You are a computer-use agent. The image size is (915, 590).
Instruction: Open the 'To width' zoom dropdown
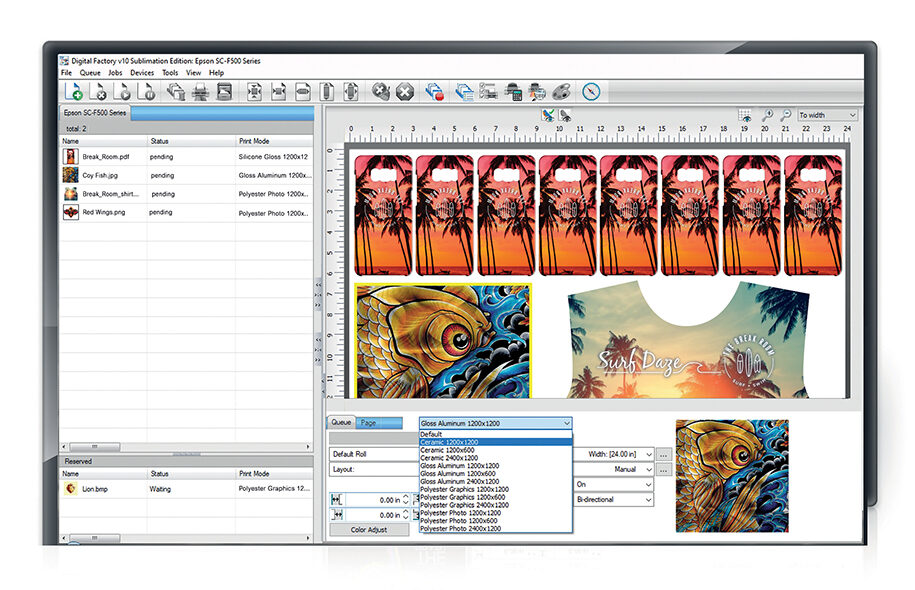pyautogui.click(x=827, y=115)
